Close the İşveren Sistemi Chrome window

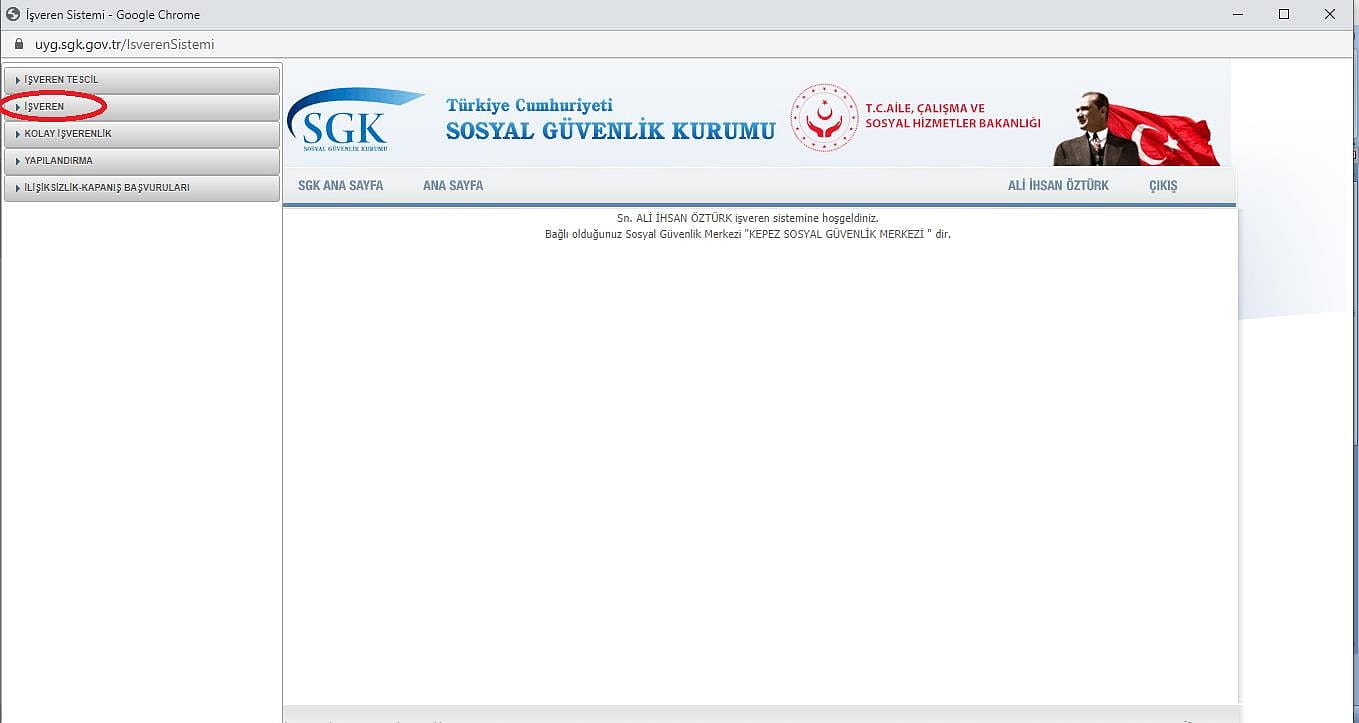pos(1330,14)
